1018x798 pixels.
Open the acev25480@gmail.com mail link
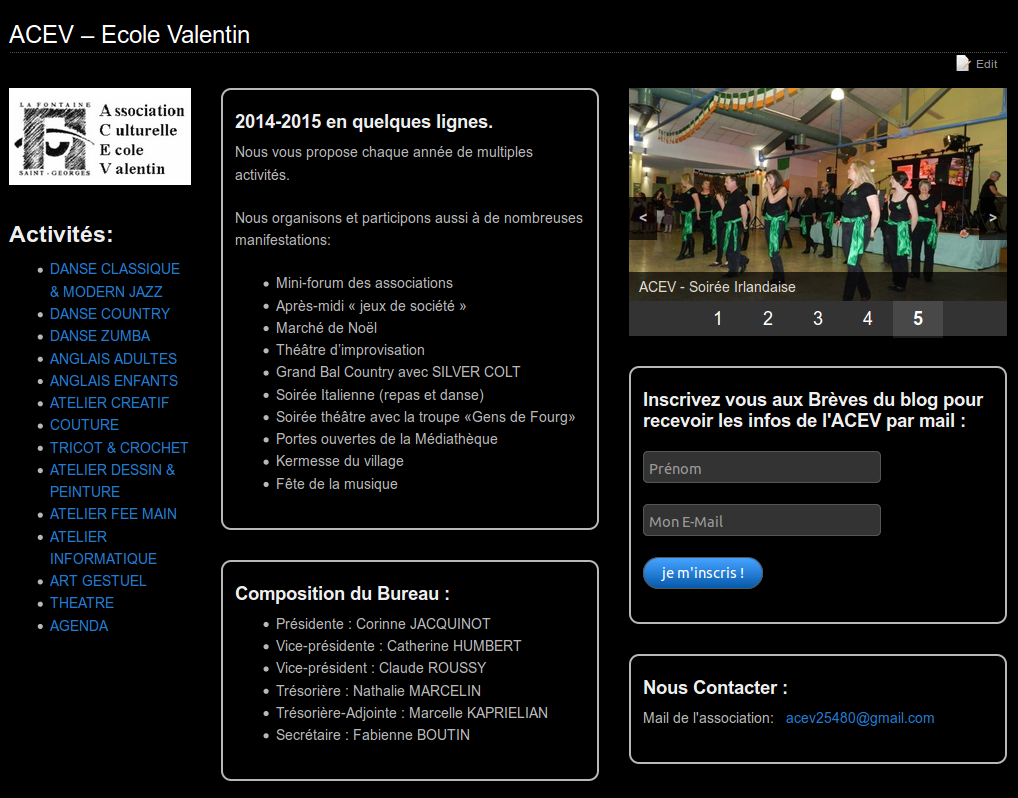pyautogui.click(x=860, y=718)
